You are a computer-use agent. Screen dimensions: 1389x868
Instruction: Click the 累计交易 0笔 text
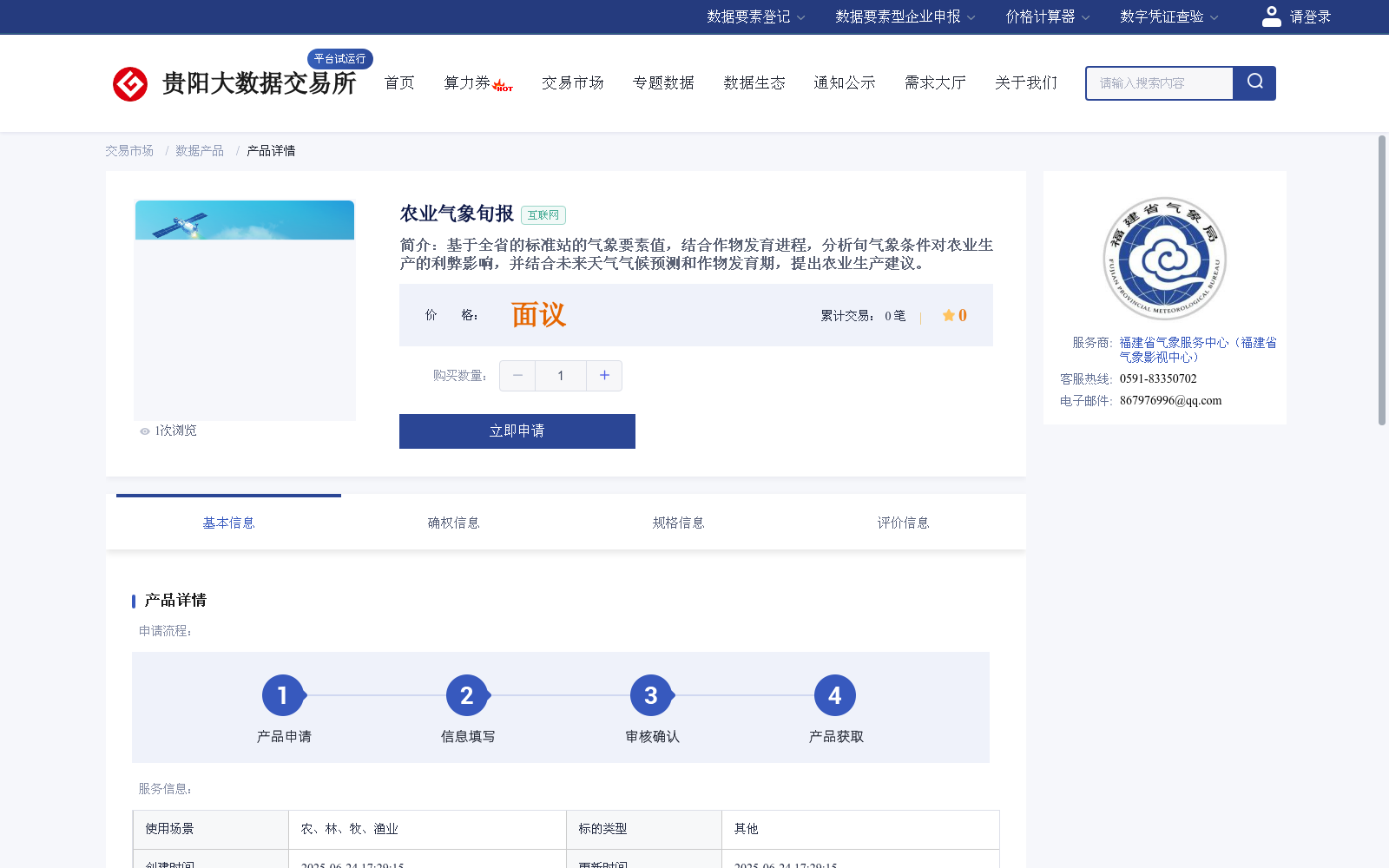click(x=863, y=316)
